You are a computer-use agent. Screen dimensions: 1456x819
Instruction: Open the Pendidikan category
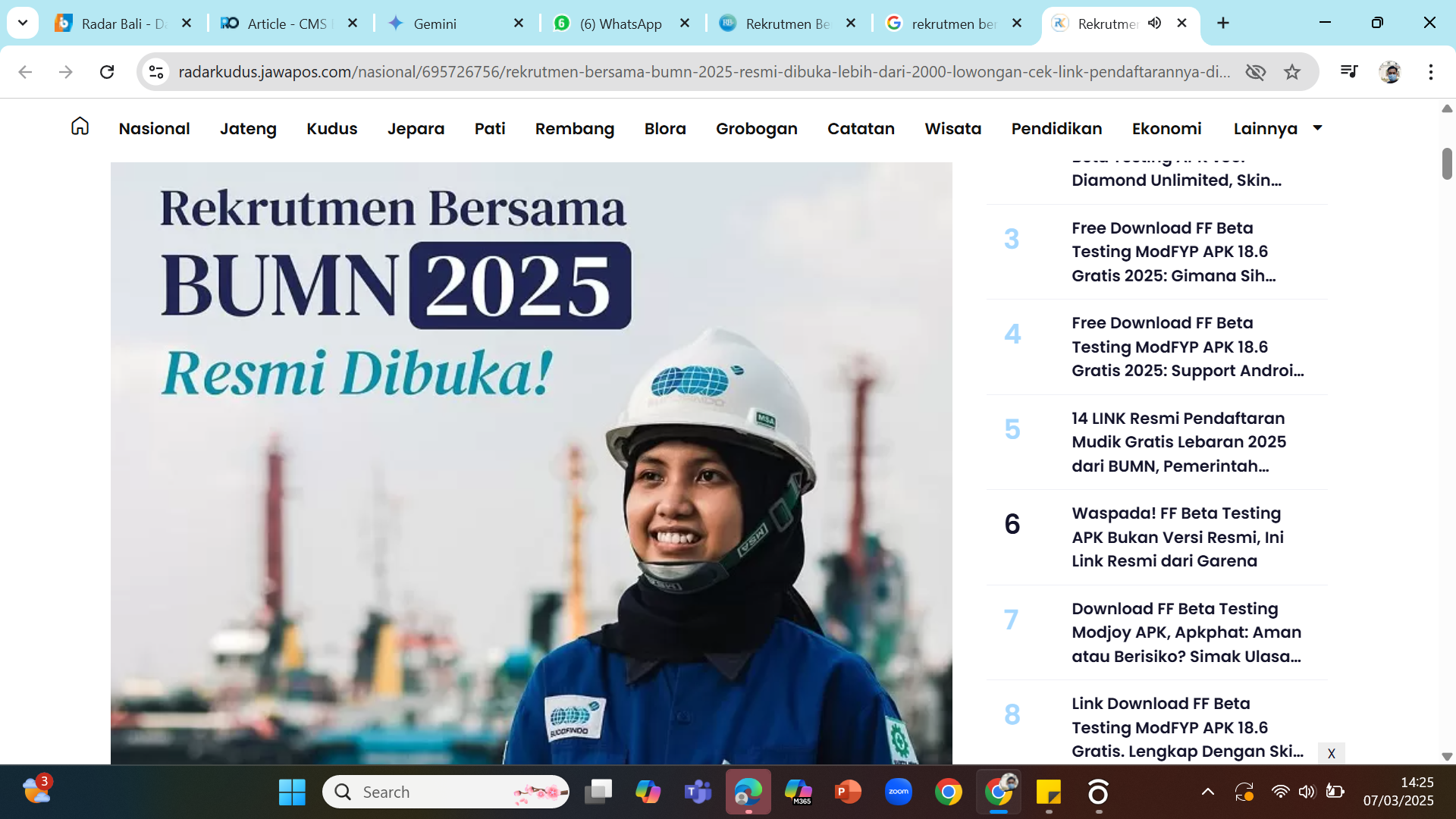(1056, 129)
